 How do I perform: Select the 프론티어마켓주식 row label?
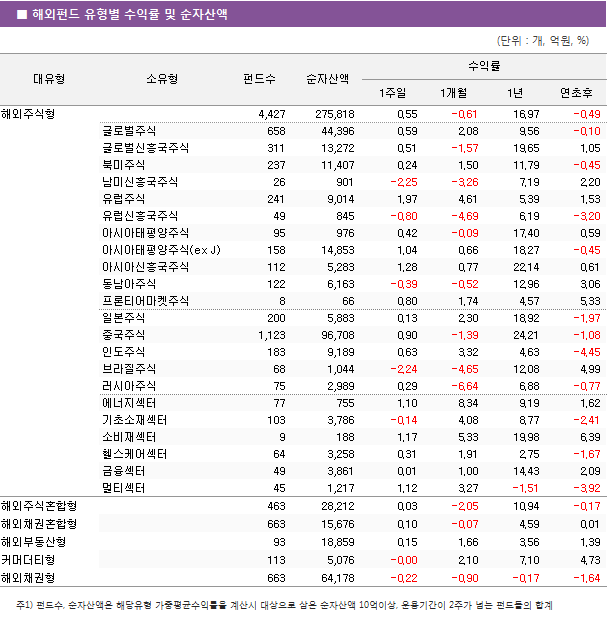(x=145, y=300)
